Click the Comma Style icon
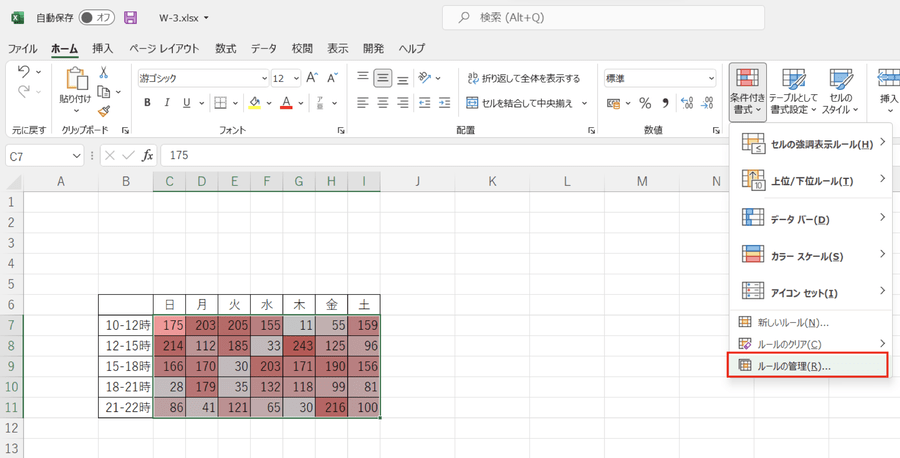Viewport: 900px width, 458px height. click(x=665, y=103)
